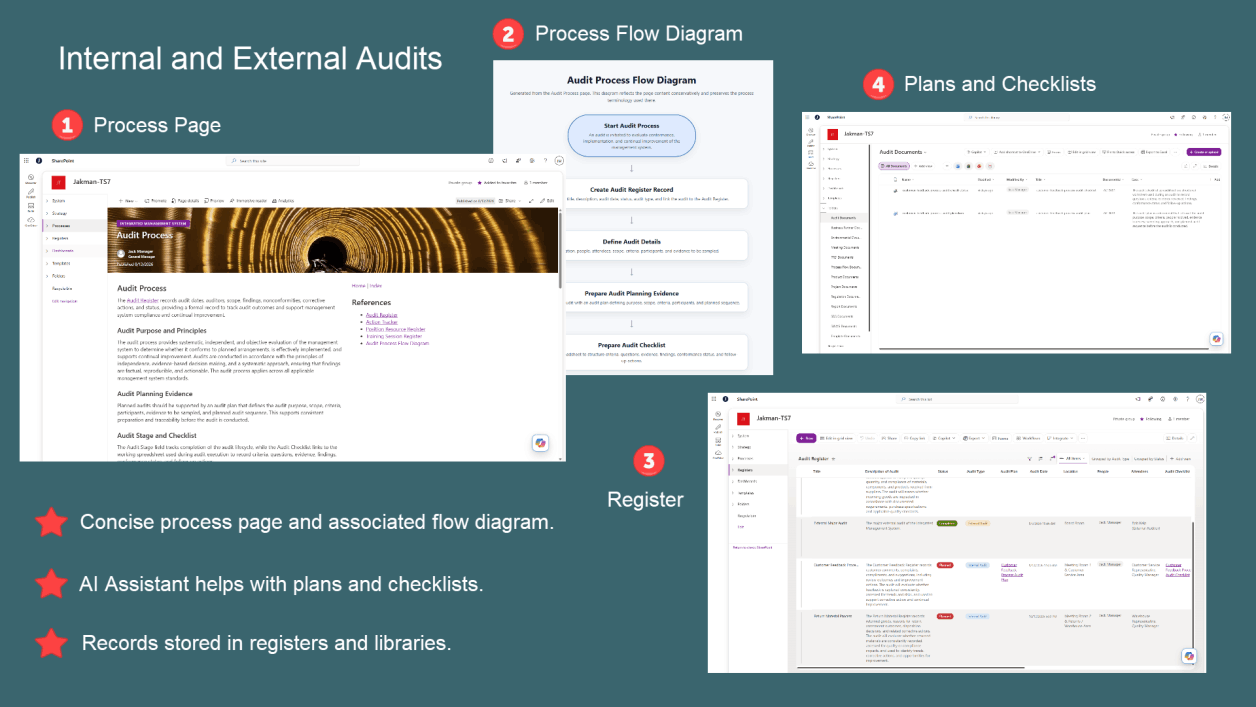Image resolution: width=1256 pixels, height=707 pixels.
Task: Open New dropdown on Audit Process page
Action: [x=128, y=200]
